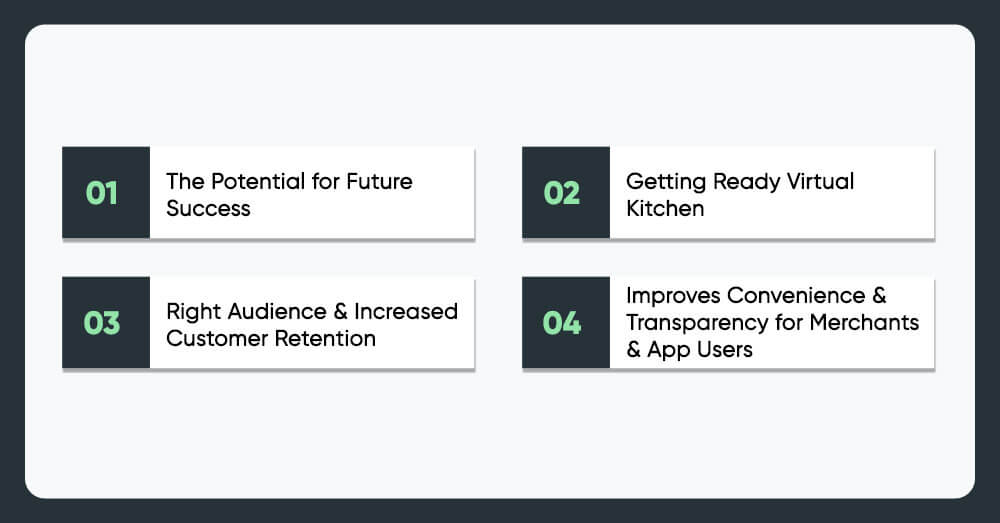Click 'Right Audience & Increased' text line
The width and height of the screenshot is (1000, 523).
[x=312, y=311]
